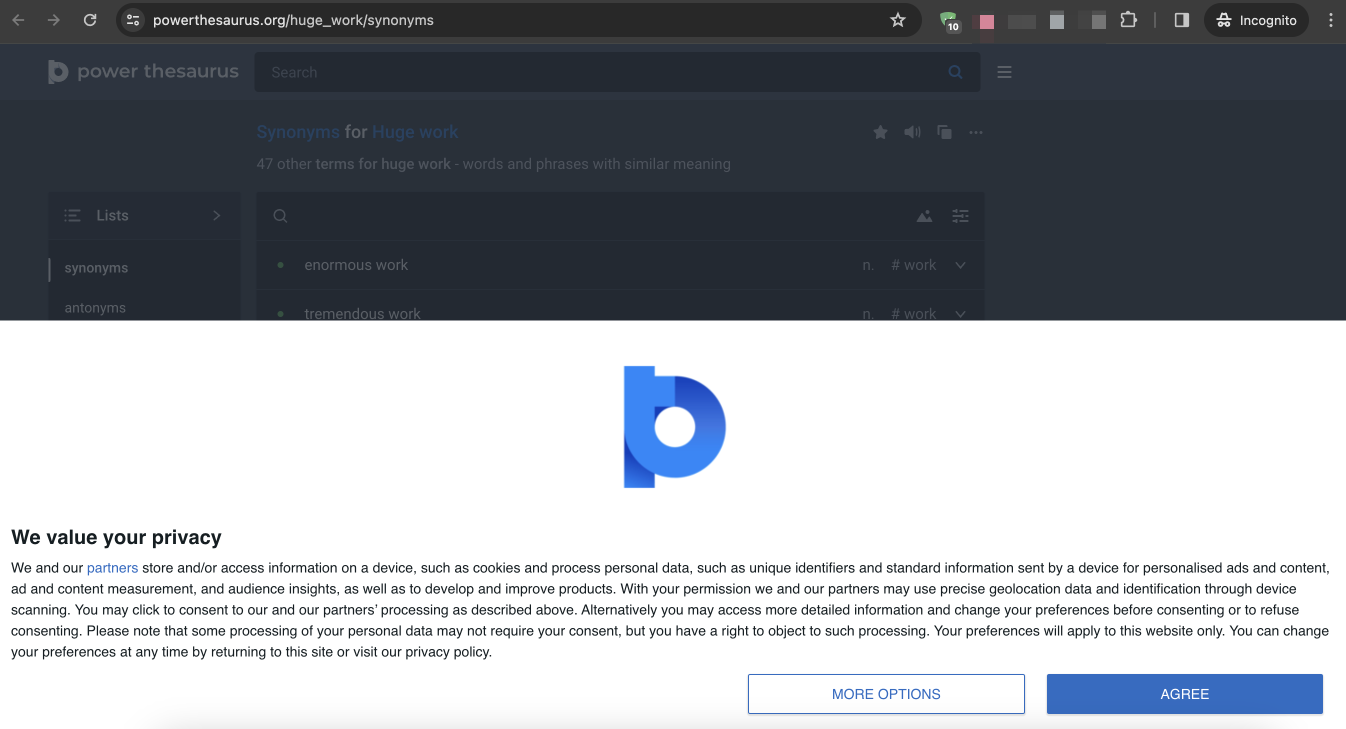Click the magnifier icon in search bar
The width and height of the screenshot is (1346, 729).
click(955, 72)
